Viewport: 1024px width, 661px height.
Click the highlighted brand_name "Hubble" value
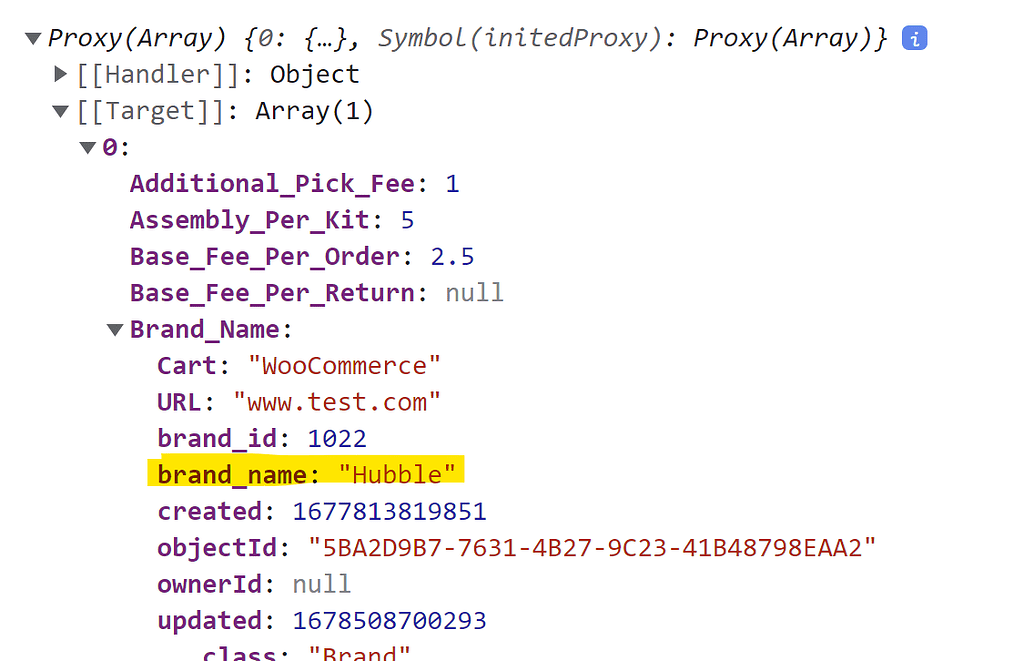pyautogui.click(x=396, y=474)
